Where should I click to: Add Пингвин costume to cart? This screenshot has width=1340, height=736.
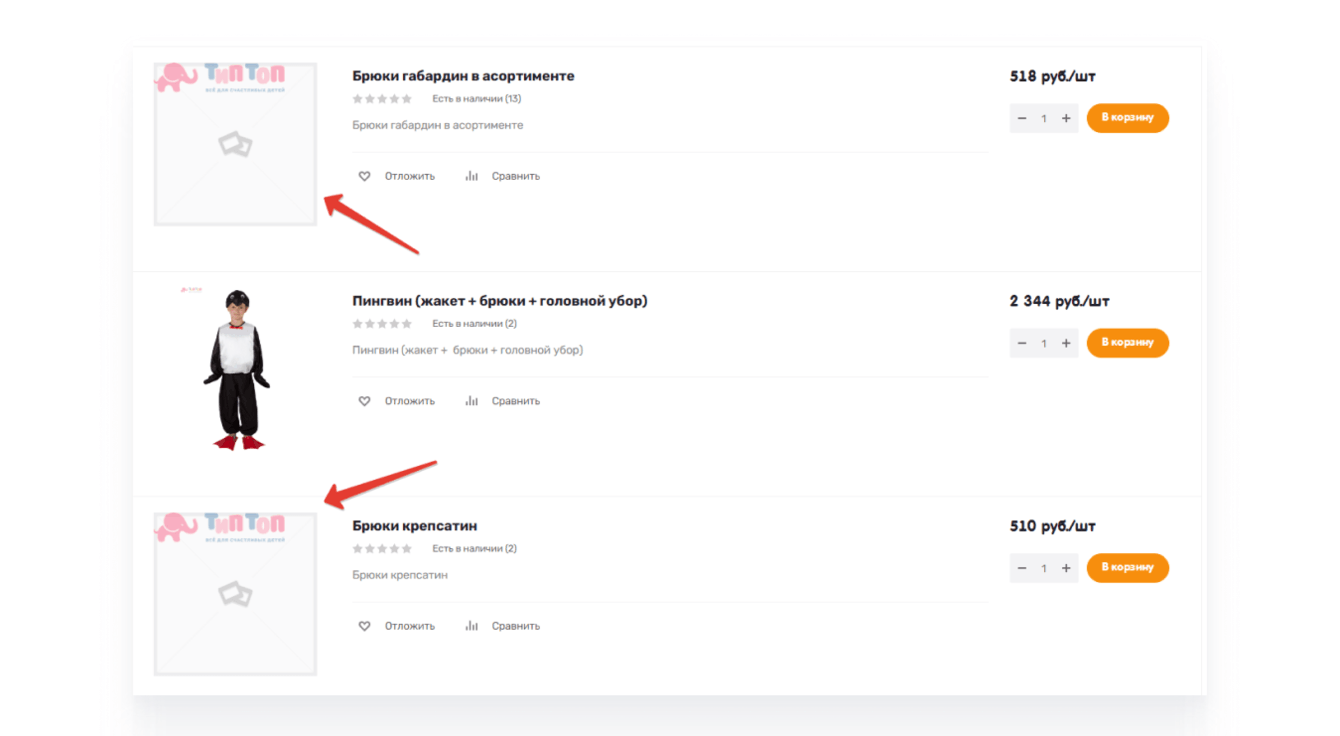click(x=1127, y=343)
